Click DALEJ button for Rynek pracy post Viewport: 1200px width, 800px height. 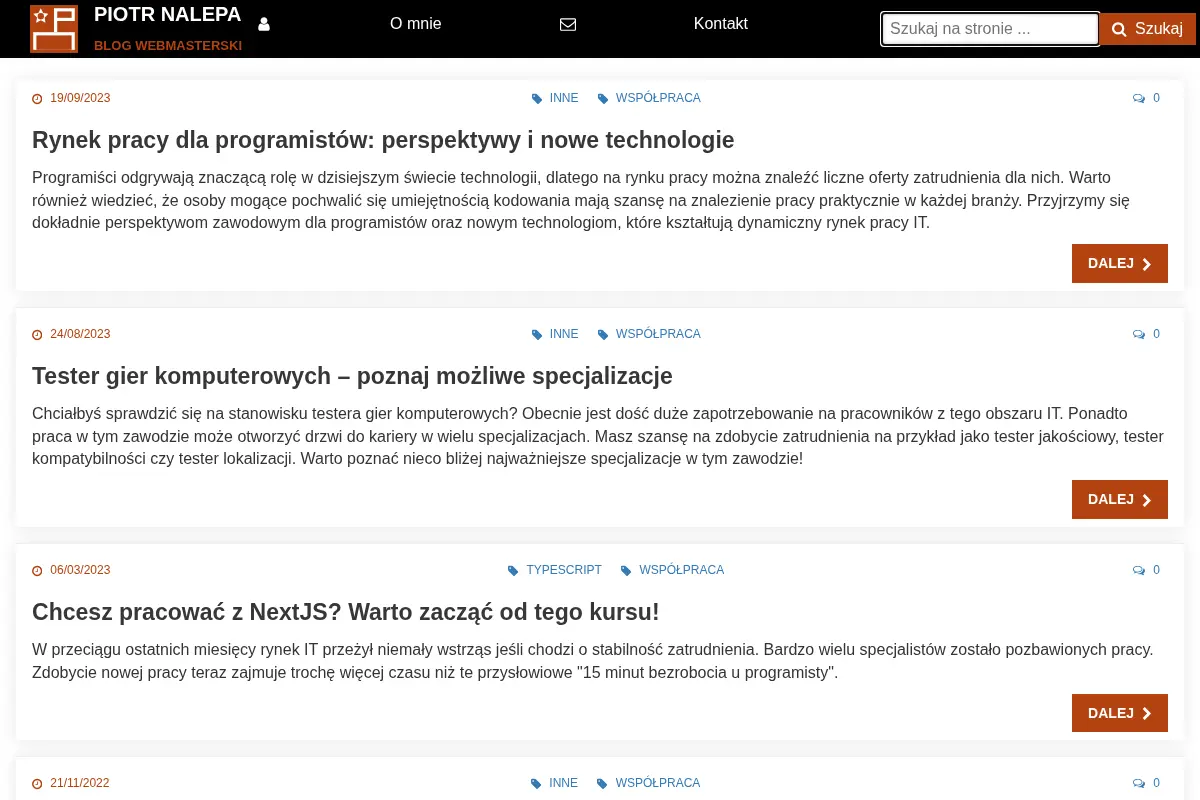(x=1120, y=263)
